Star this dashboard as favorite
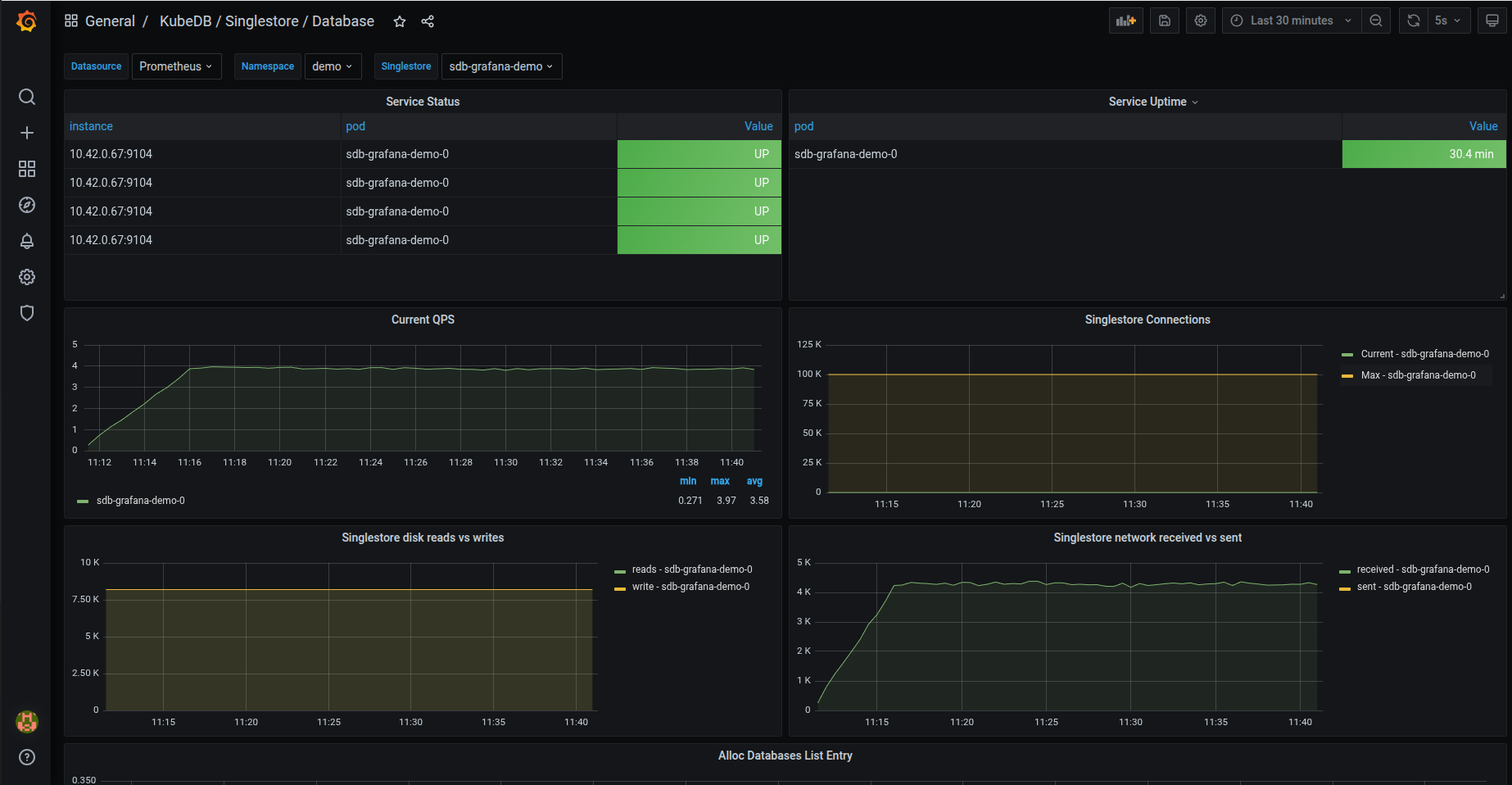 [400, 21]
